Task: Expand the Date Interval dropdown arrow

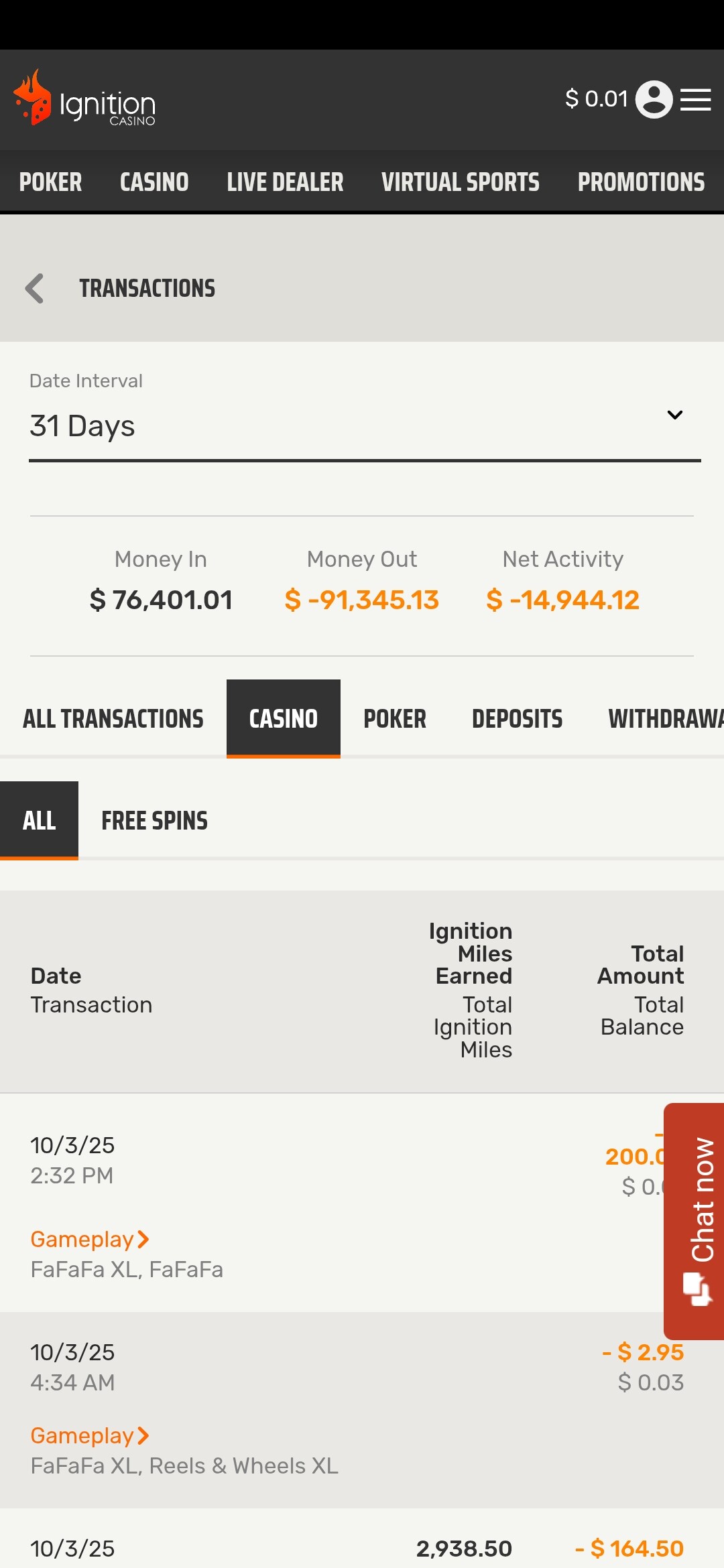Action: 674,415
